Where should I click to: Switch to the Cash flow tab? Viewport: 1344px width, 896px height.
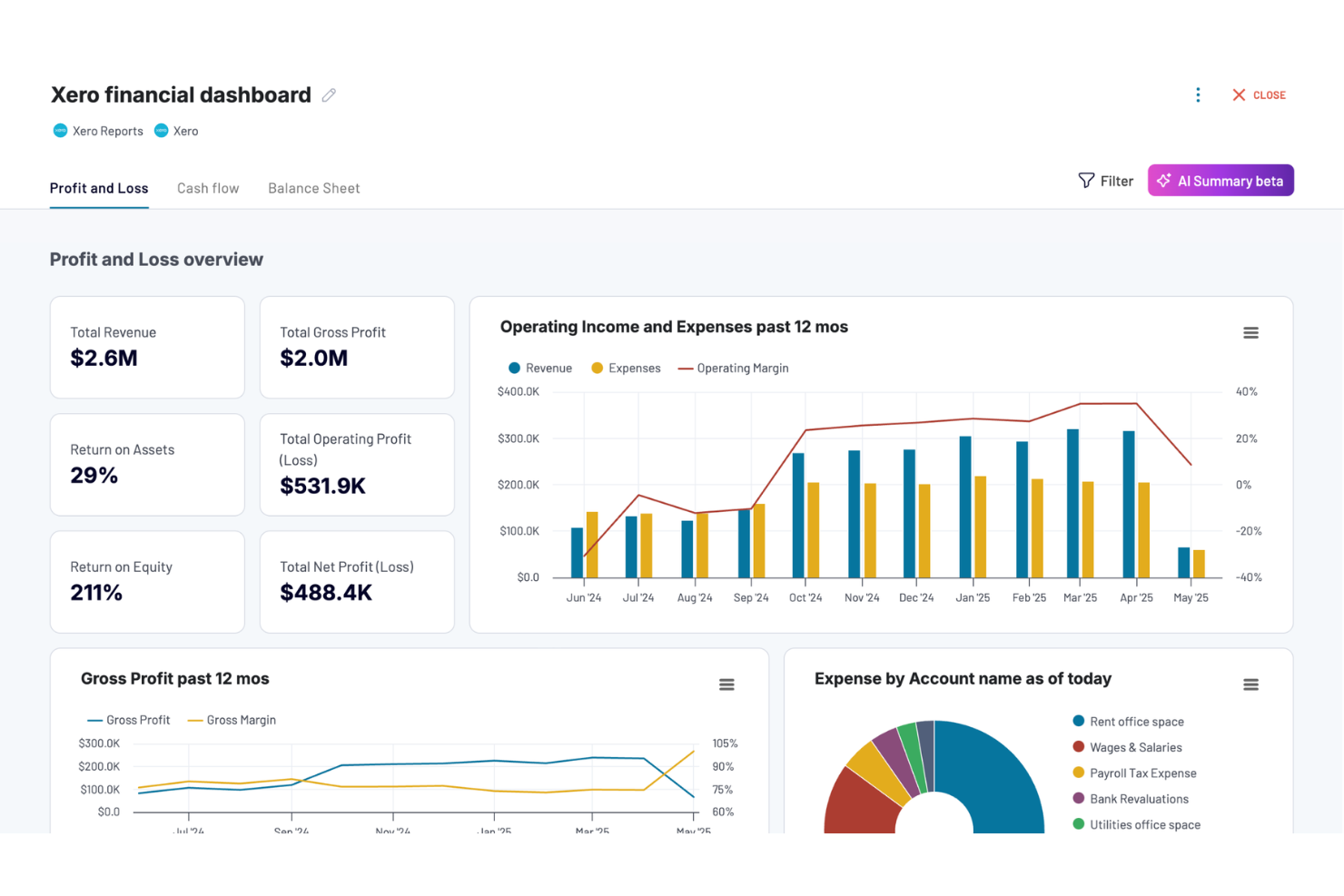point(208,188)
